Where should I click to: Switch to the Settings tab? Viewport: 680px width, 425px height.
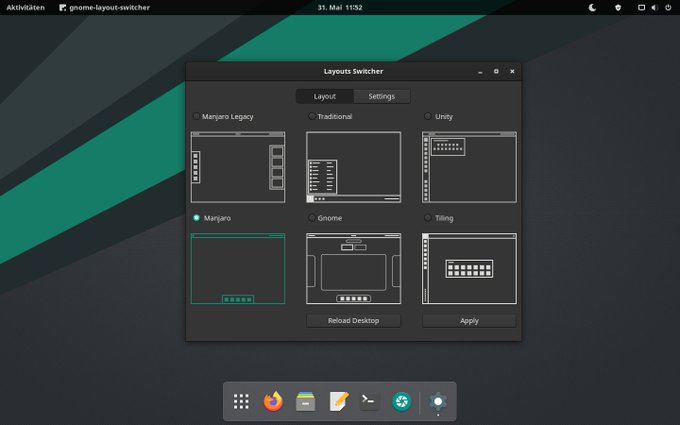pos(382,96)
